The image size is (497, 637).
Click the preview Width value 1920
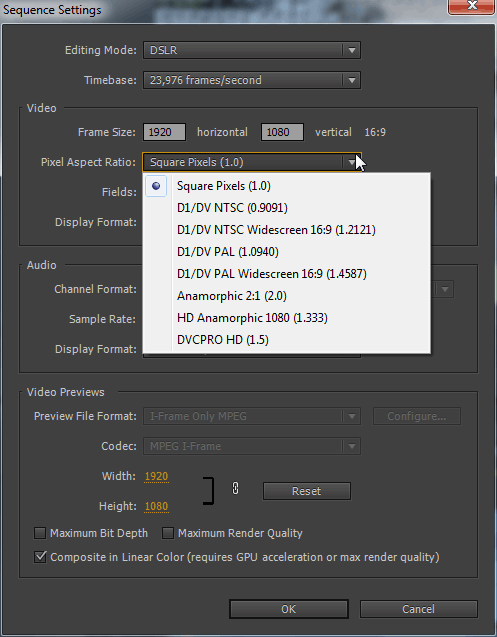pos(156,476)
